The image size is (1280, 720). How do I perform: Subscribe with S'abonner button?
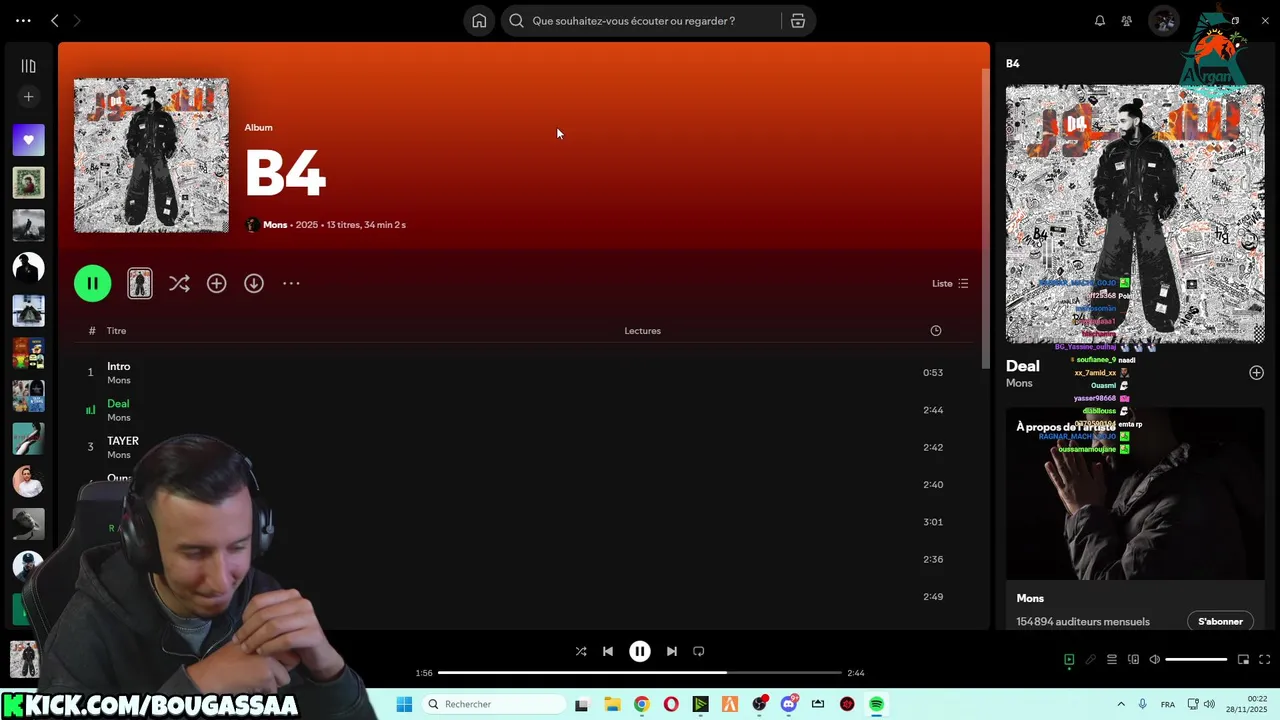click(x=1220, y=621)
